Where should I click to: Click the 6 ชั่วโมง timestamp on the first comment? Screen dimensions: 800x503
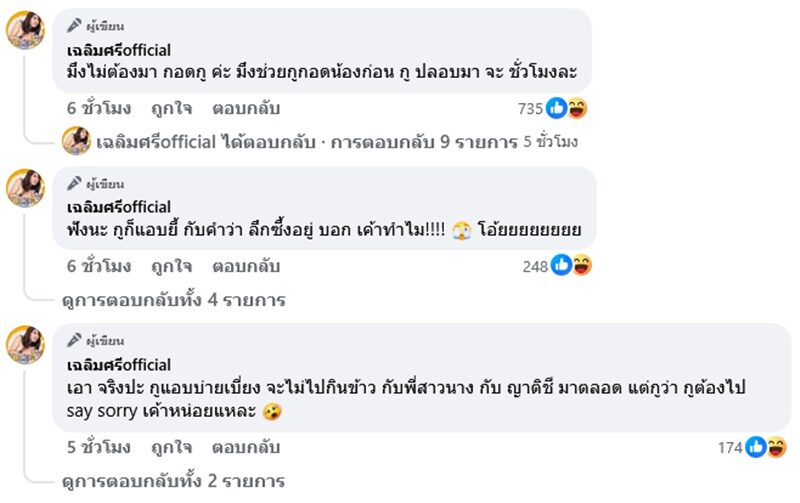coord(98,108)
